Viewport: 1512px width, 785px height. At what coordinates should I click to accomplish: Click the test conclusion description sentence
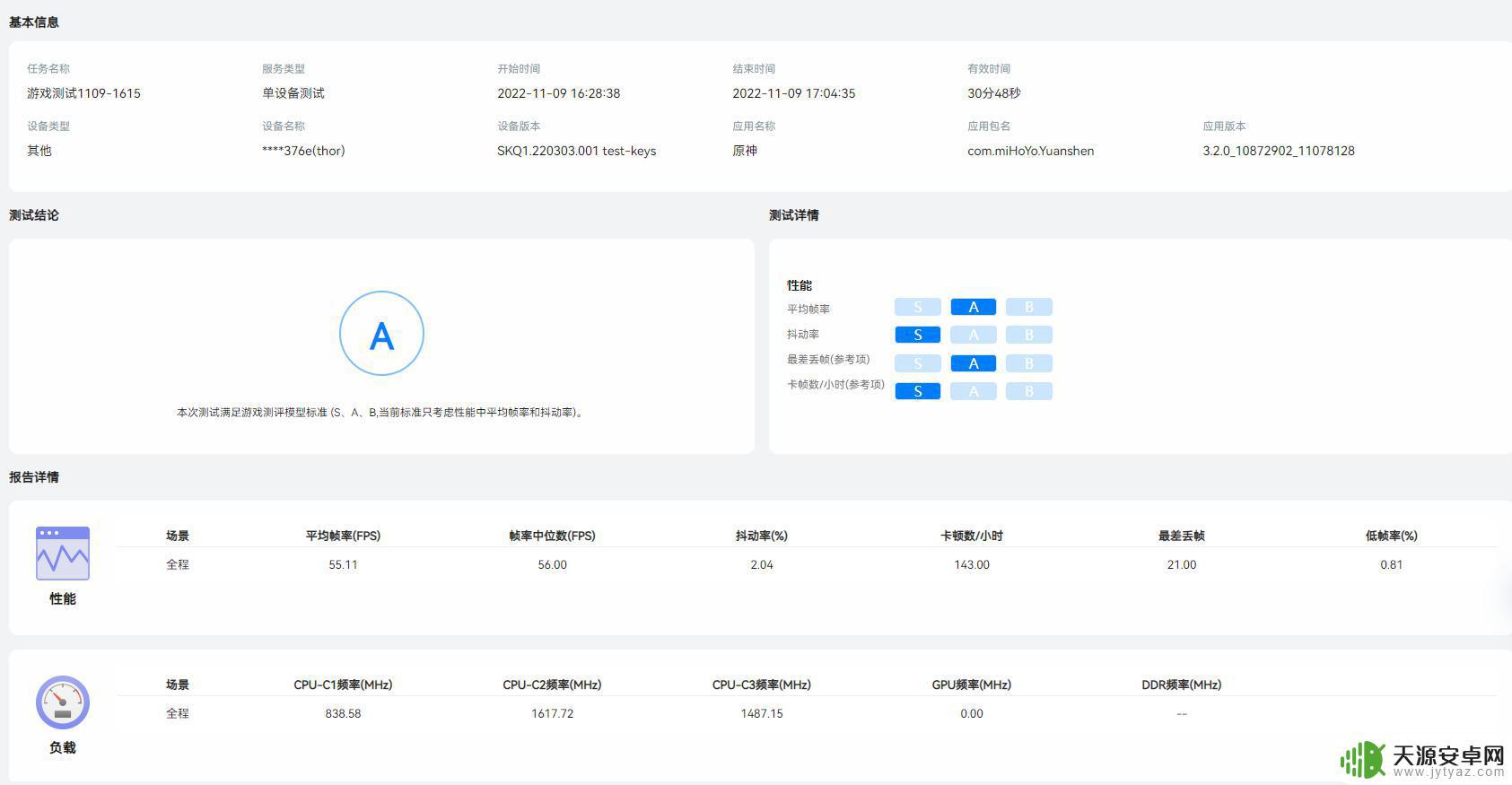381,413
